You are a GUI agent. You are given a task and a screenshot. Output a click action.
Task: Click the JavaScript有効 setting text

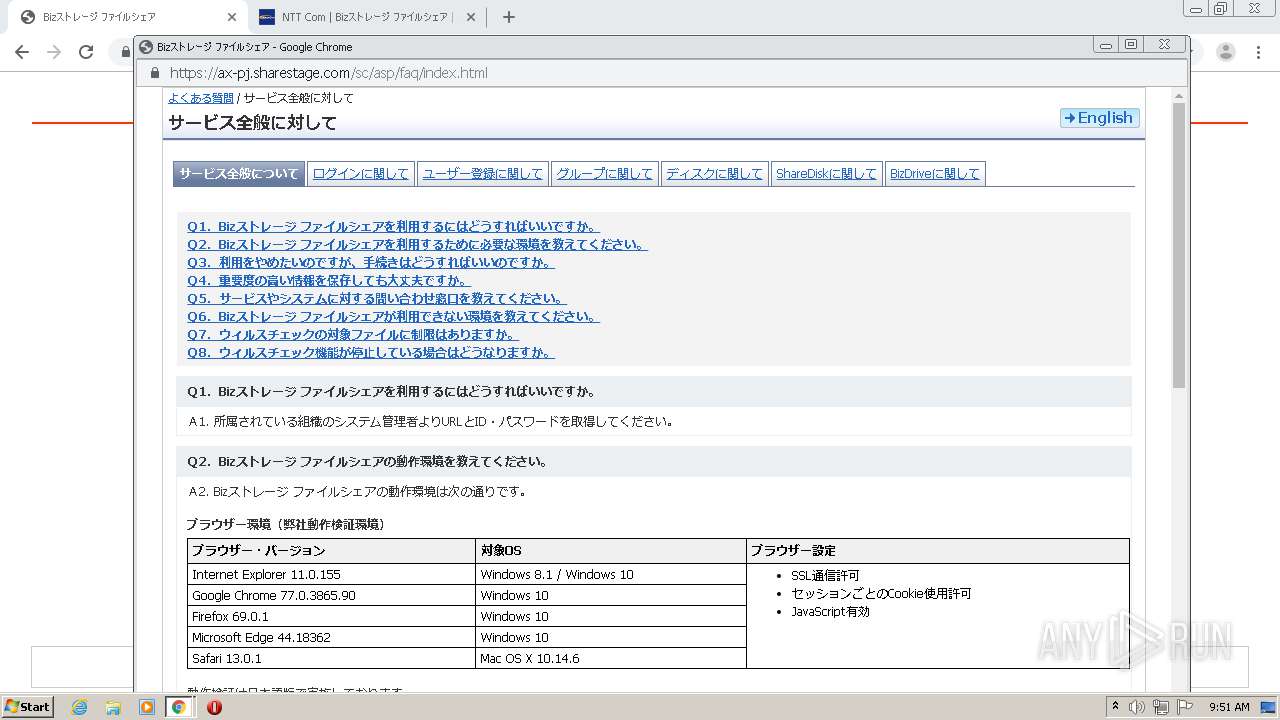tap(830, 612)
